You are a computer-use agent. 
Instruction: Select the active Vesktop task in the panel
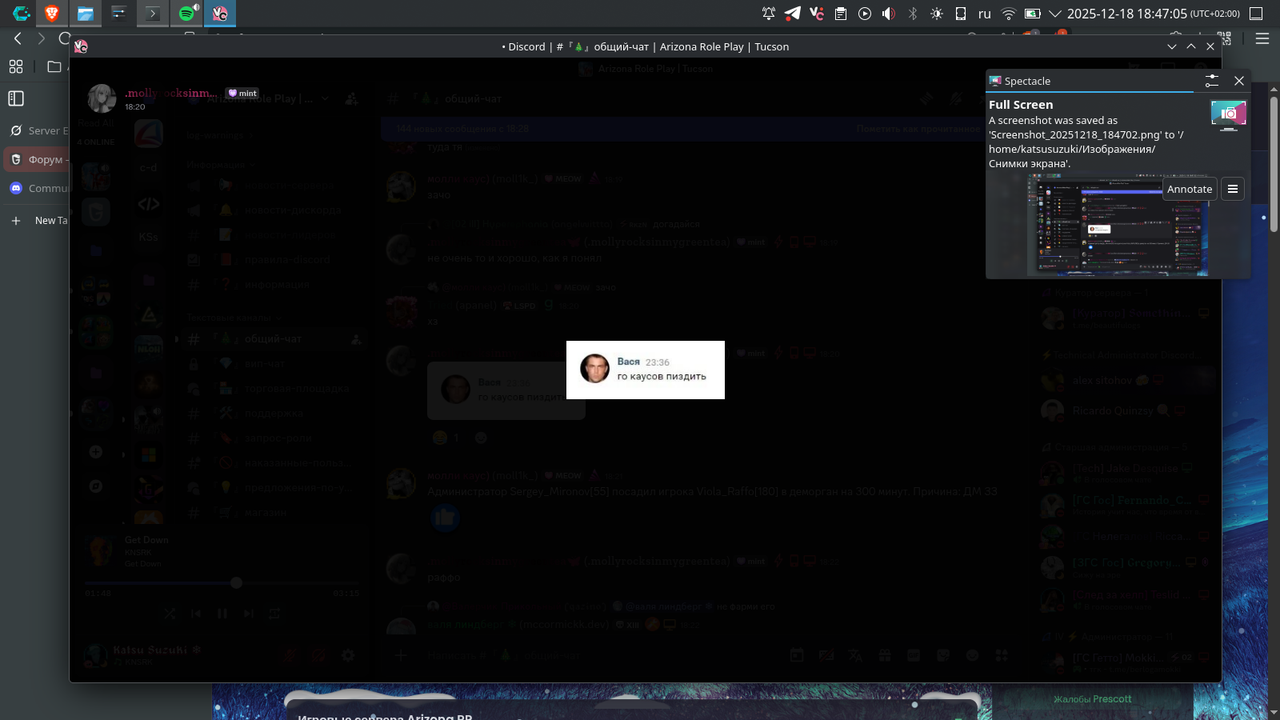pos(220,14)
